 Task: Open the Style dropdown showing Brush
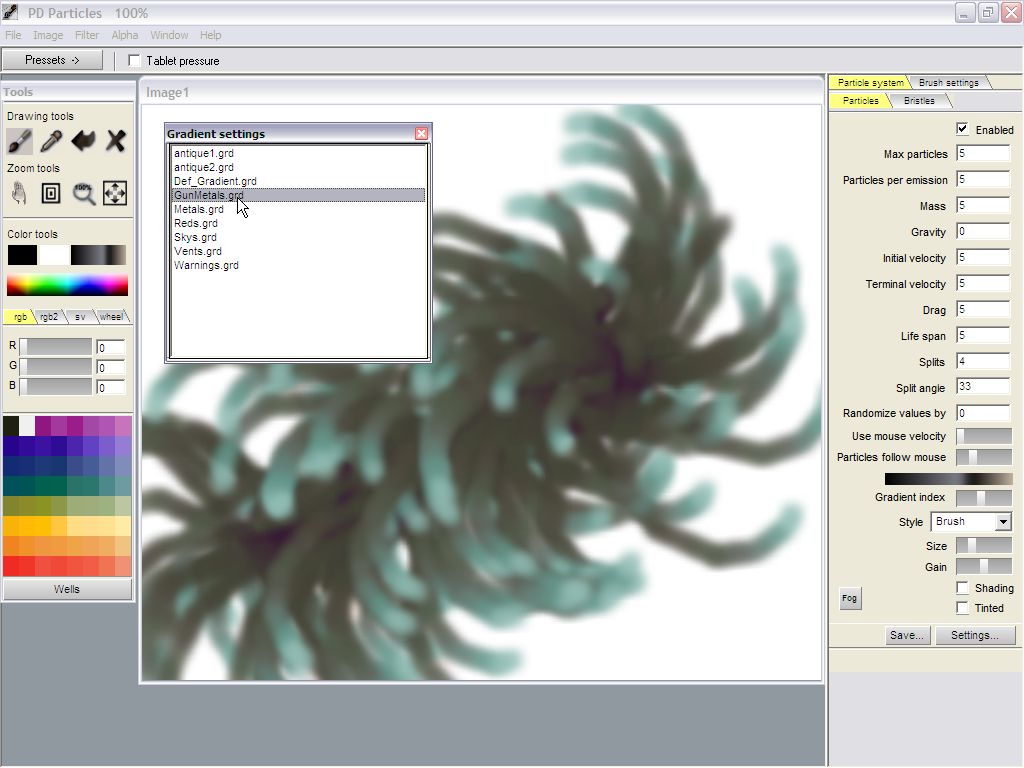tap(971, 522)
